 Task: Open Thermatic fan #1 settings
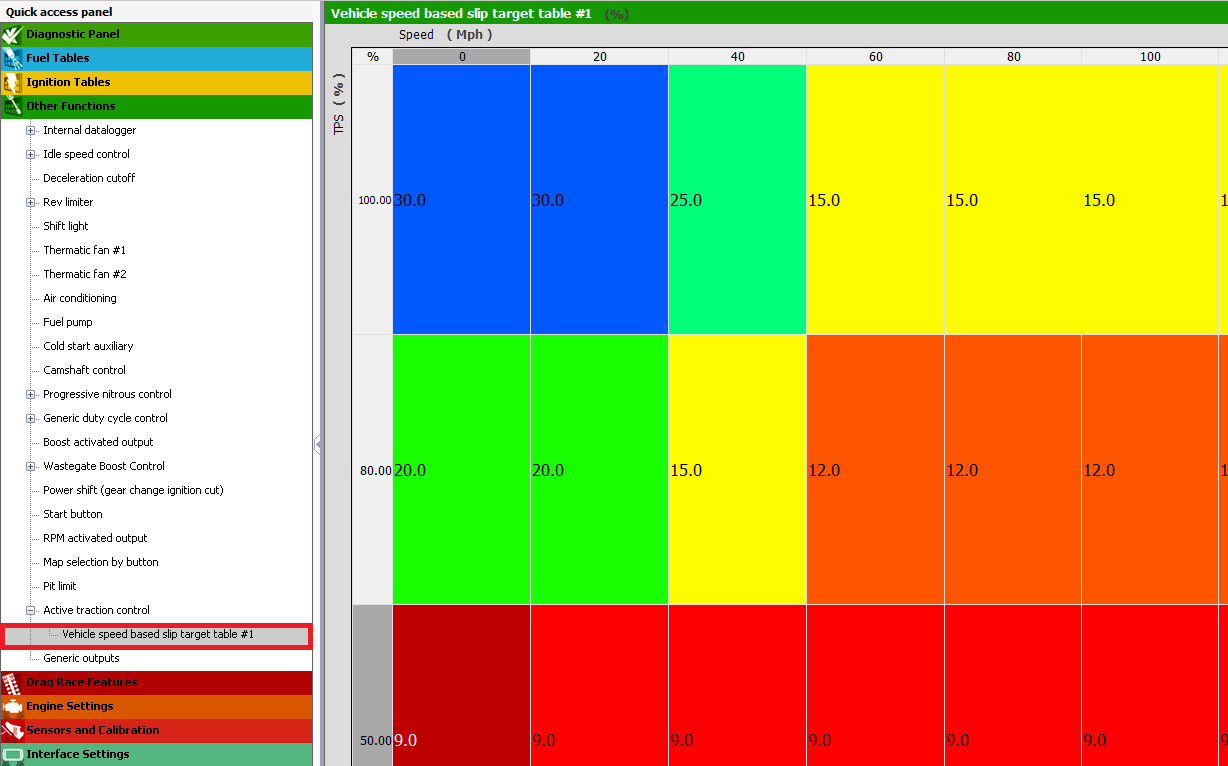(x=84, y=250)
